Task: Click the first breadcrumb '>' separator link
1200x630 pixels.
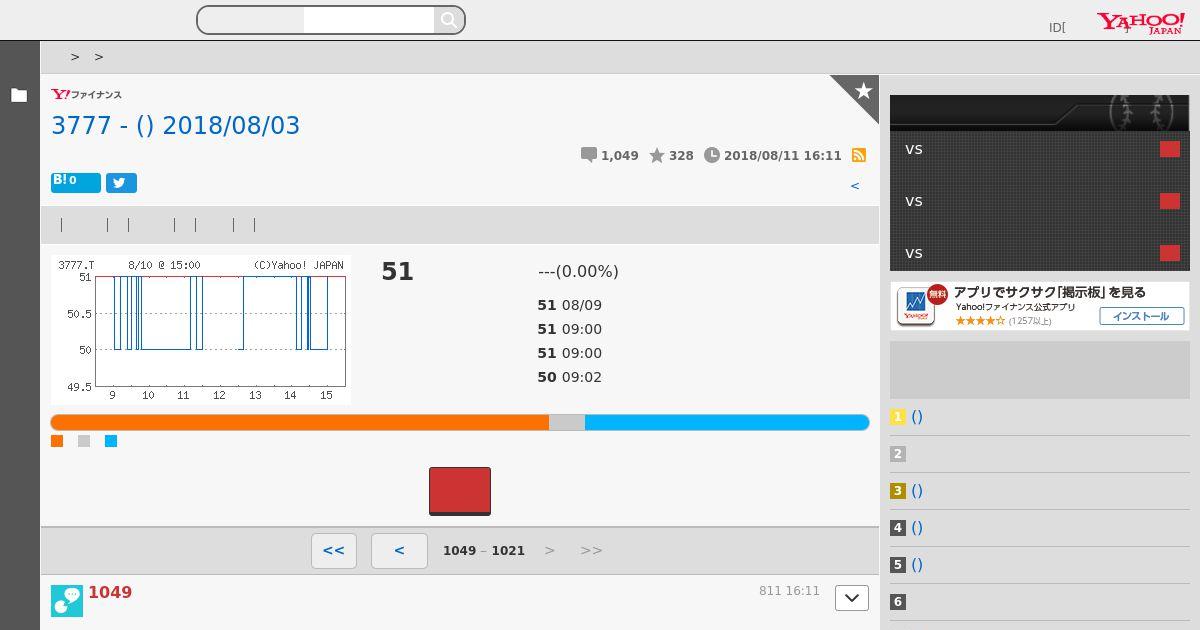Action: [x=75, y=57]
